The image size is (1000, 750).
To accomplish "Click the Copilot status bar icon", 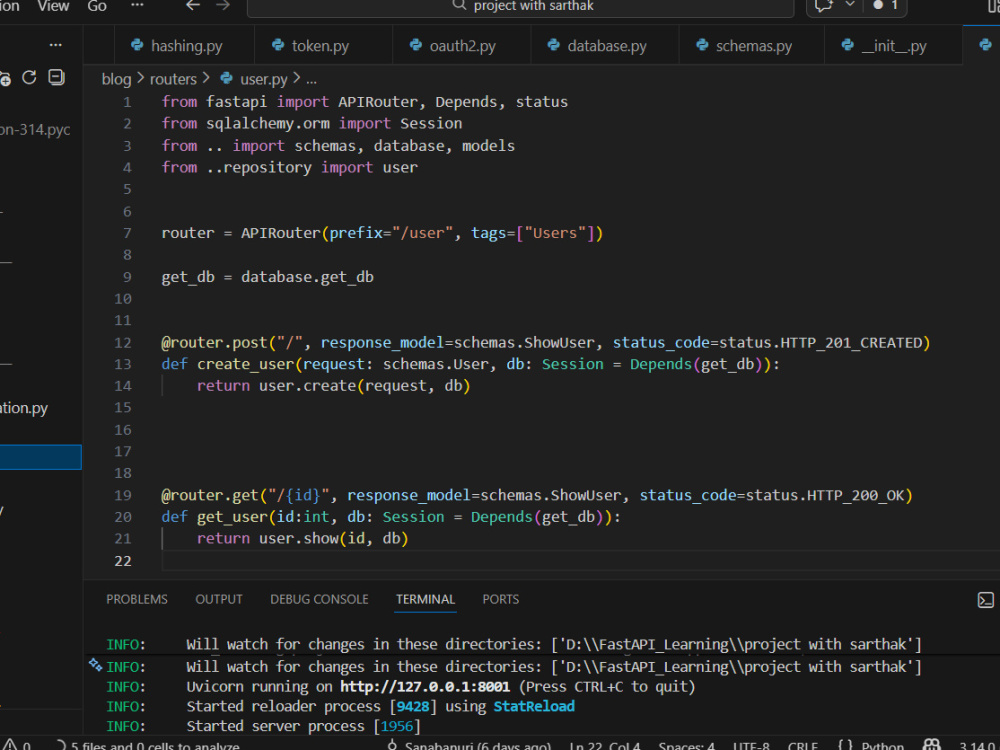I will point(932,744).
